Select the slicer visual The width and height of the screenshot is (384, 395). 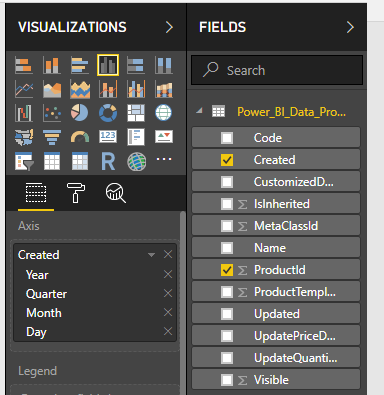point(24,161)
